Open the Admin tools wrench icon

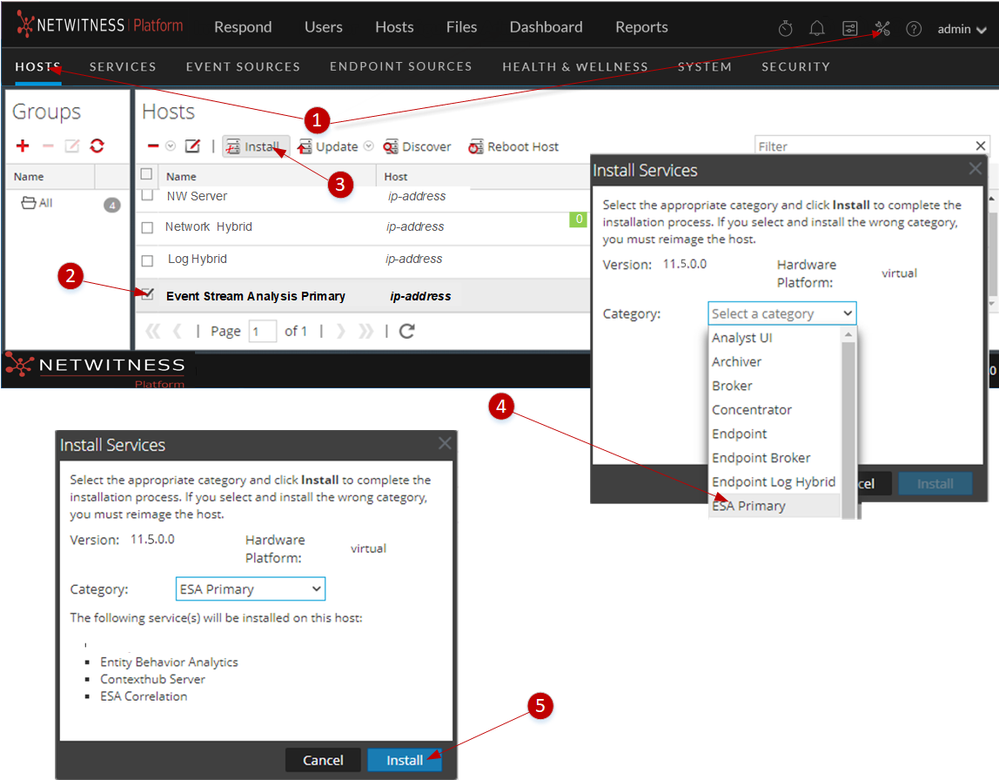click(881, 28)
